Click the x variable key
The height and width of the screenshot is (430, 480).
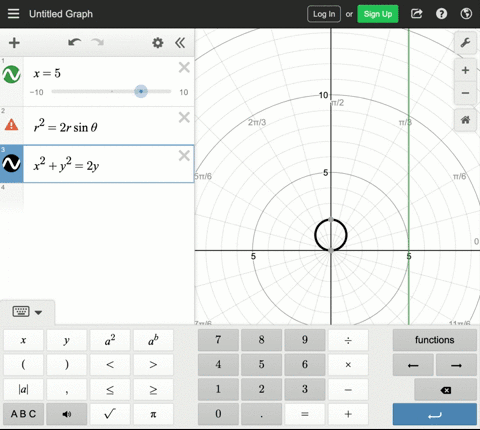click(23, 340)
